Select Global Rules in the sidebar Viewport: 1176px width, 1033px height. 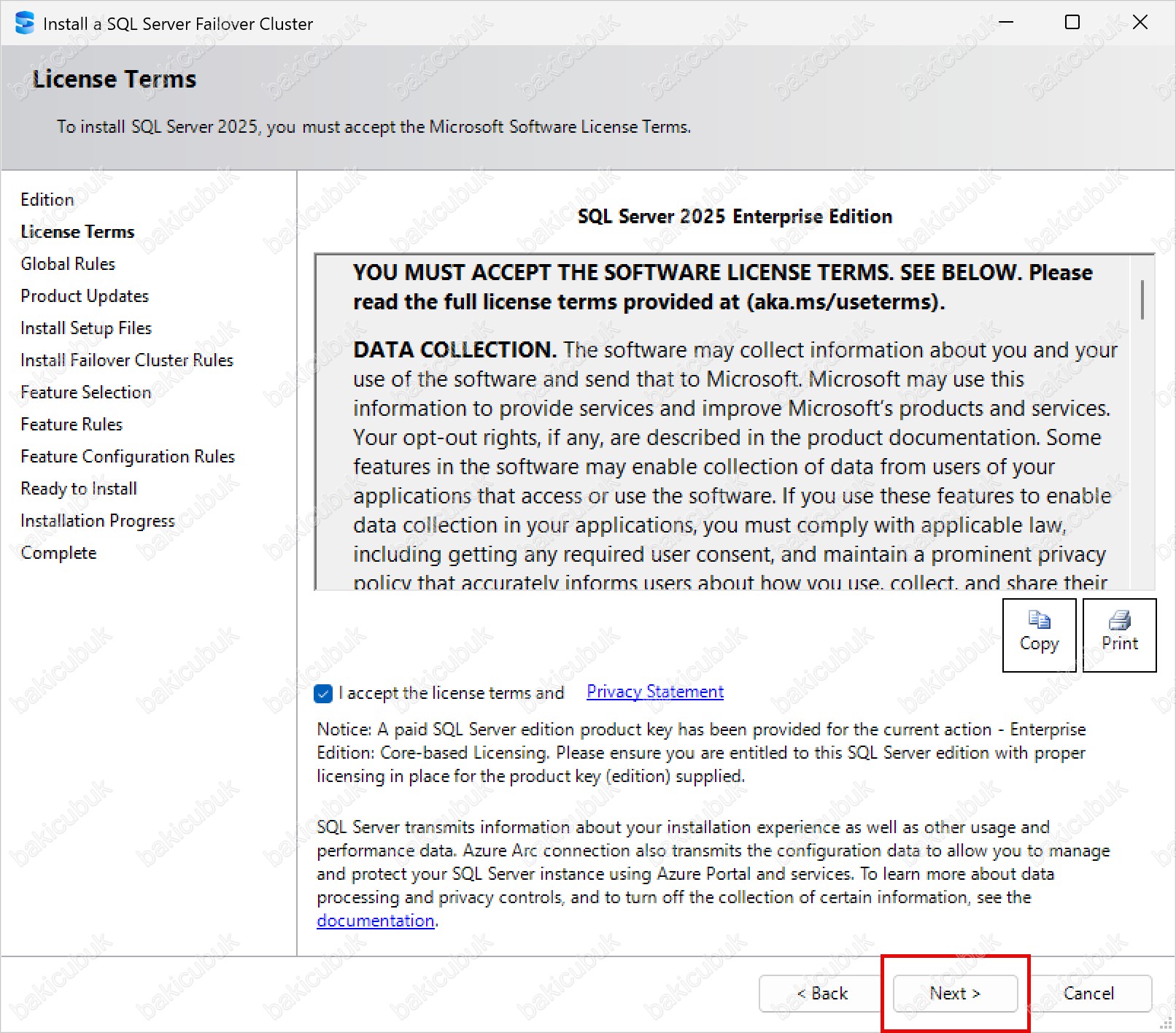(x=68, y=264)
